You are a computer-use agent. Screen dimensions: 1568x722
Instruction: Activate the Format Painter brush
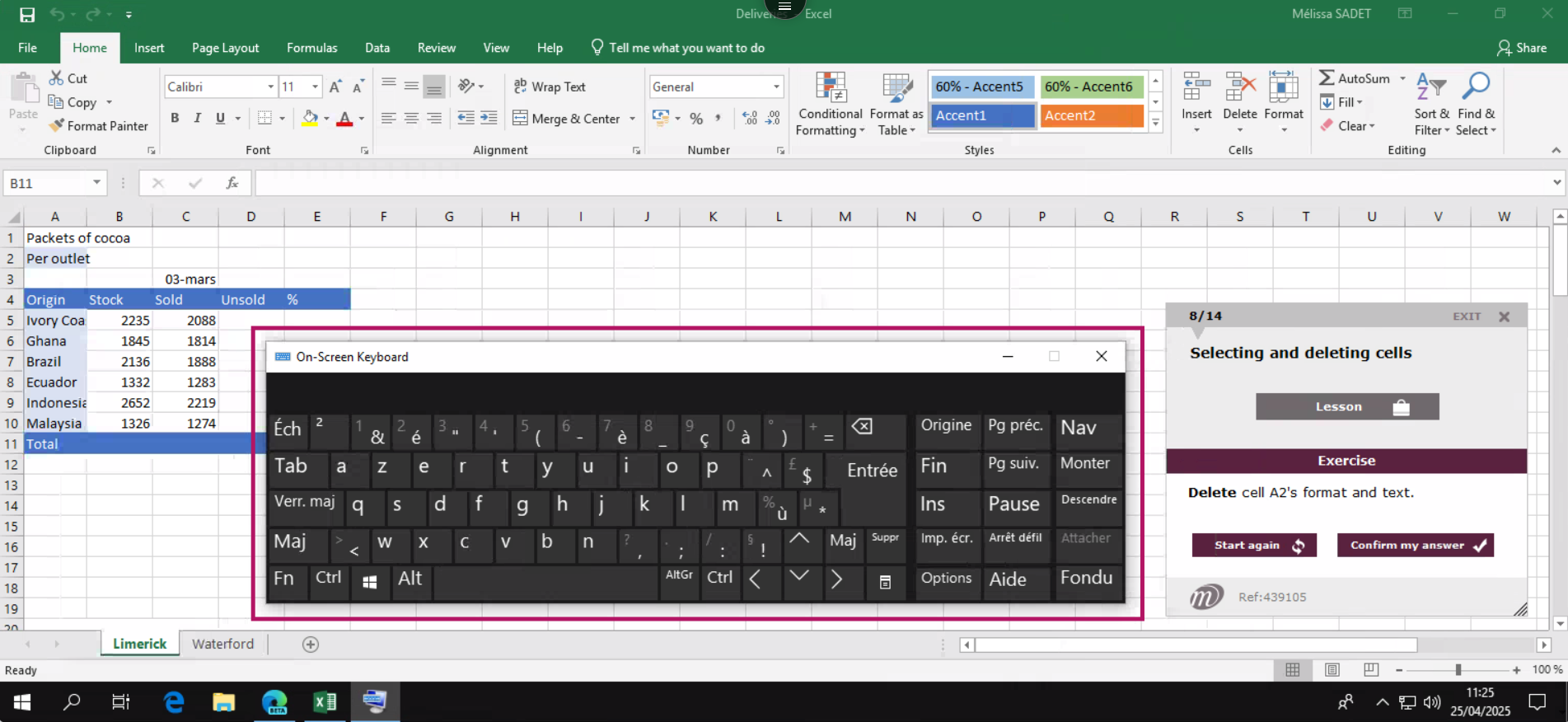click(56, 125)
